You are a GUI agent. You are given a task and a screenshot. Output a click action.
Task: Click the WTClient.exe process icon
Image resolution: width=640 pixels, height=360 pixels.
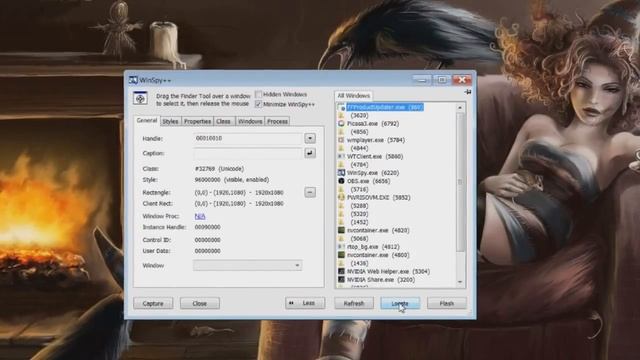click(x=341, y=156)
